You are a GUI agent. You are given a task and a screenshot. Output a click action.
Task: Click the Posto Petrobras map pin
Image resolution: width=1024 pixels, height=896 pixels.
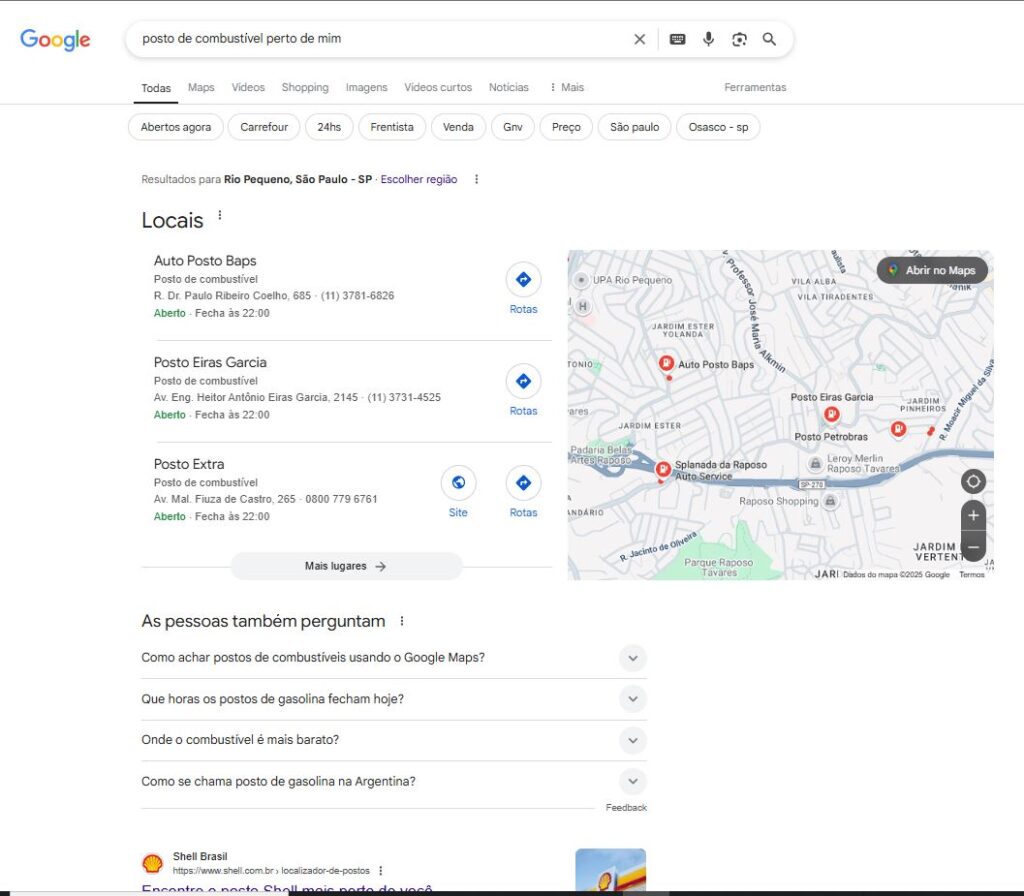coord(898,429)
